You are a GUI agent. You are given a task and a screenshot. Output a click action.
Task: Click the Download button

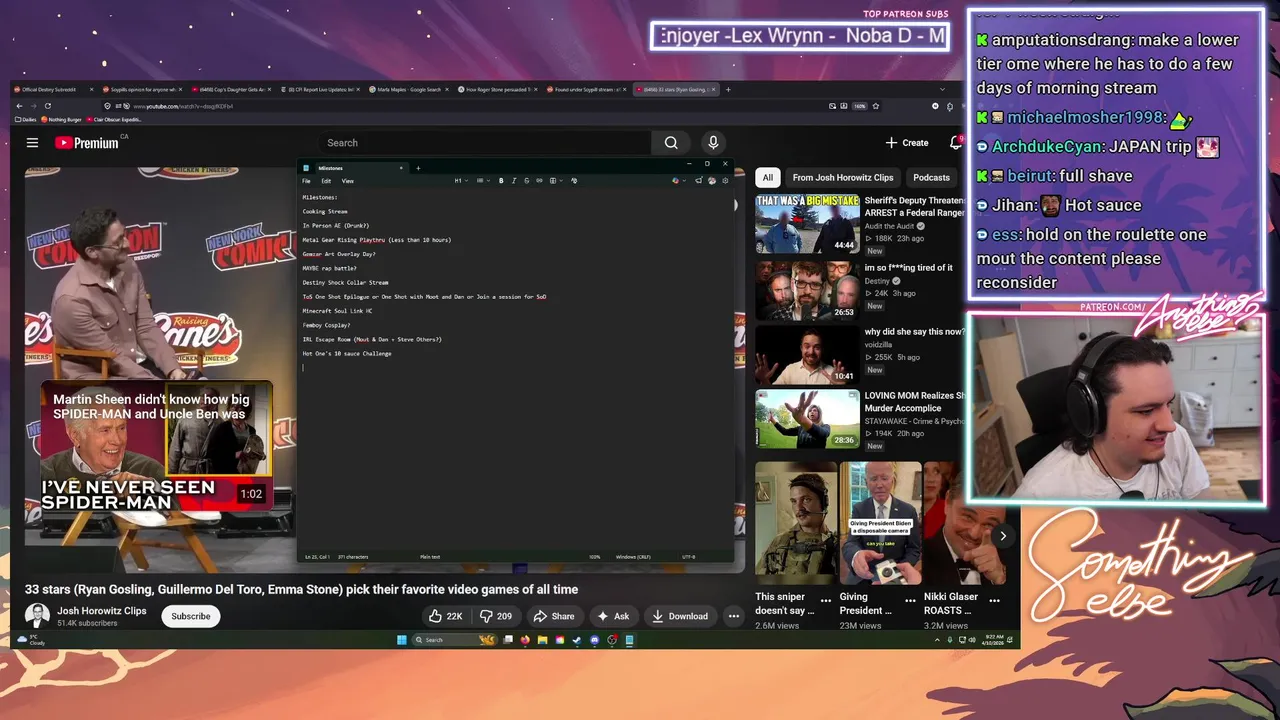(x=680, y=616)
